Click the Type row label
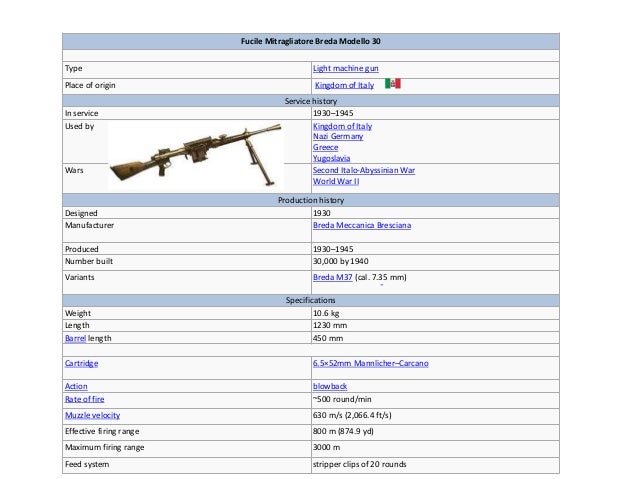 point(74,68)
